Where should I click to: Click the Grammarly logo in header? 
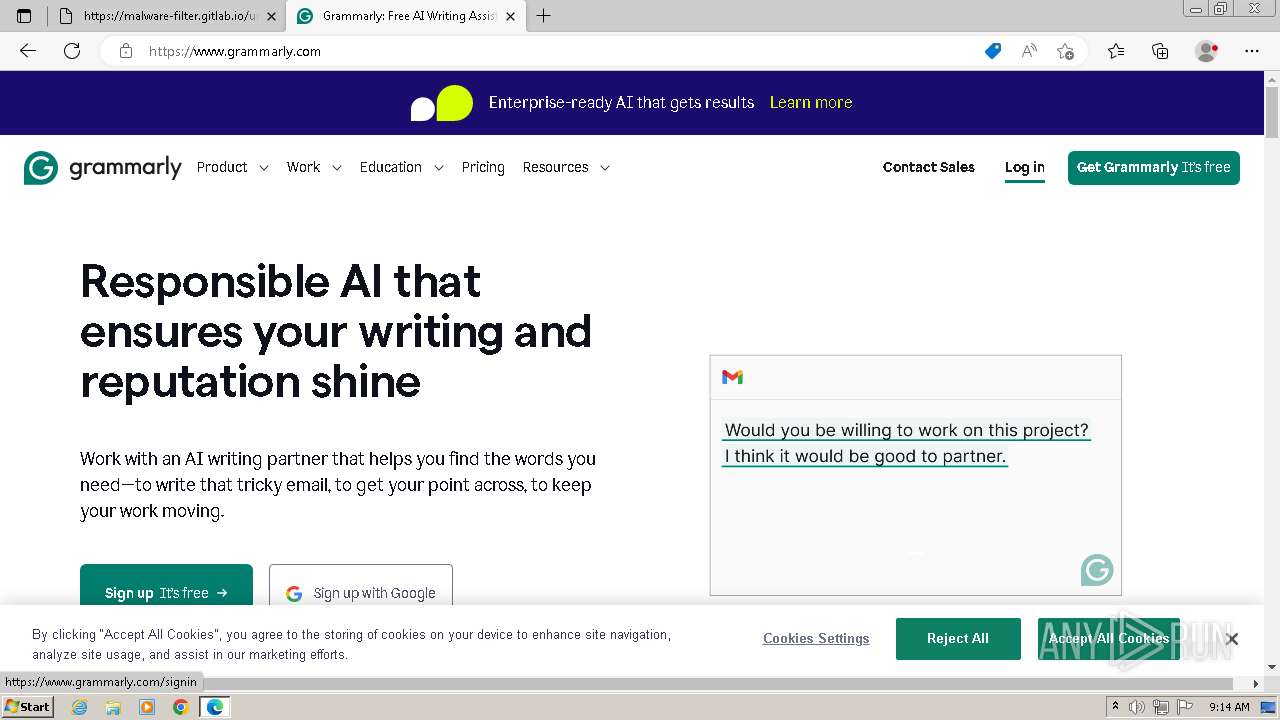click(103, 168)
